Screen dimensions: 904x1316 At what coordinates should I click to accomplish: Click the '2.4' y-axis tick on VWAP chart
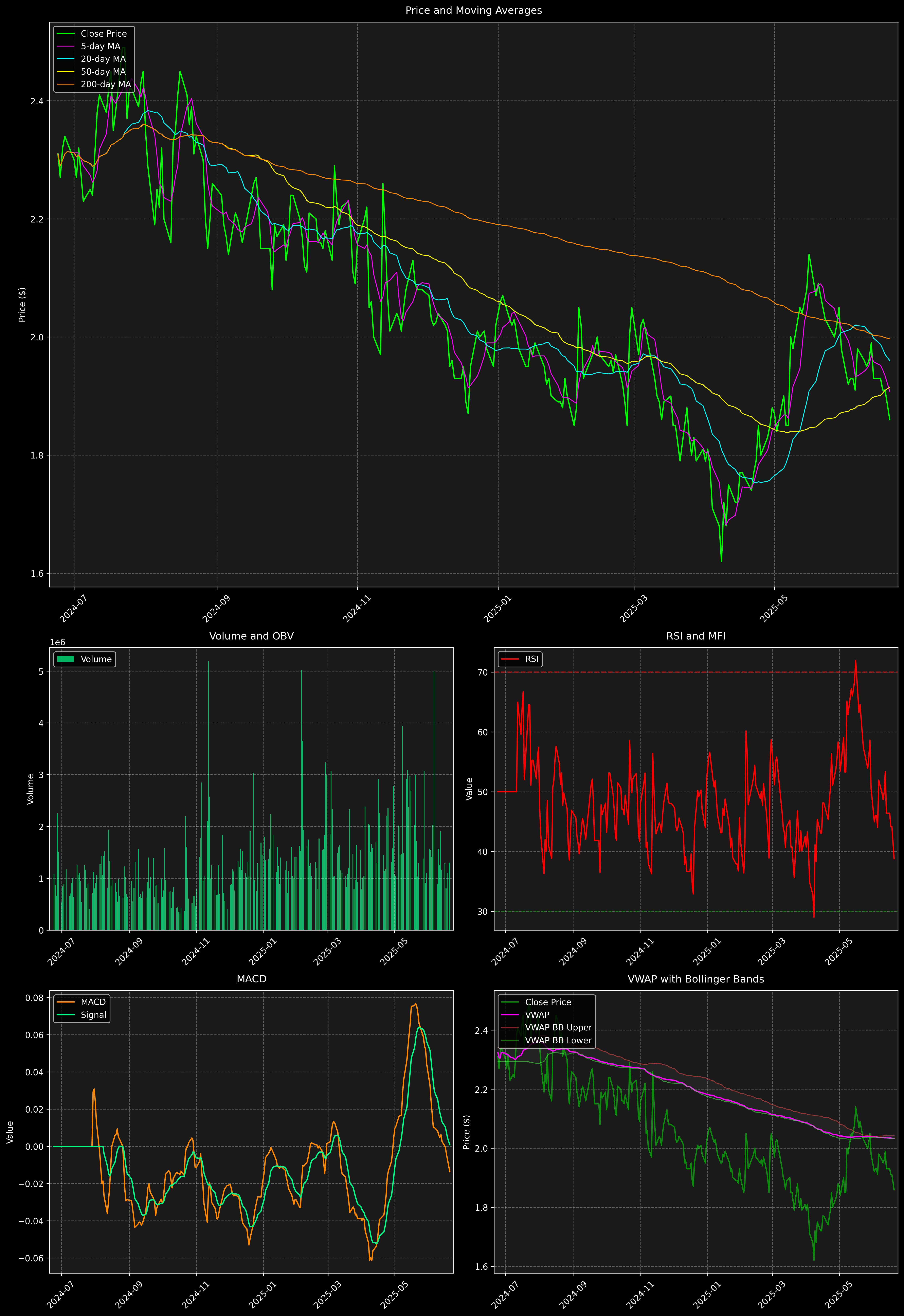482,1031
